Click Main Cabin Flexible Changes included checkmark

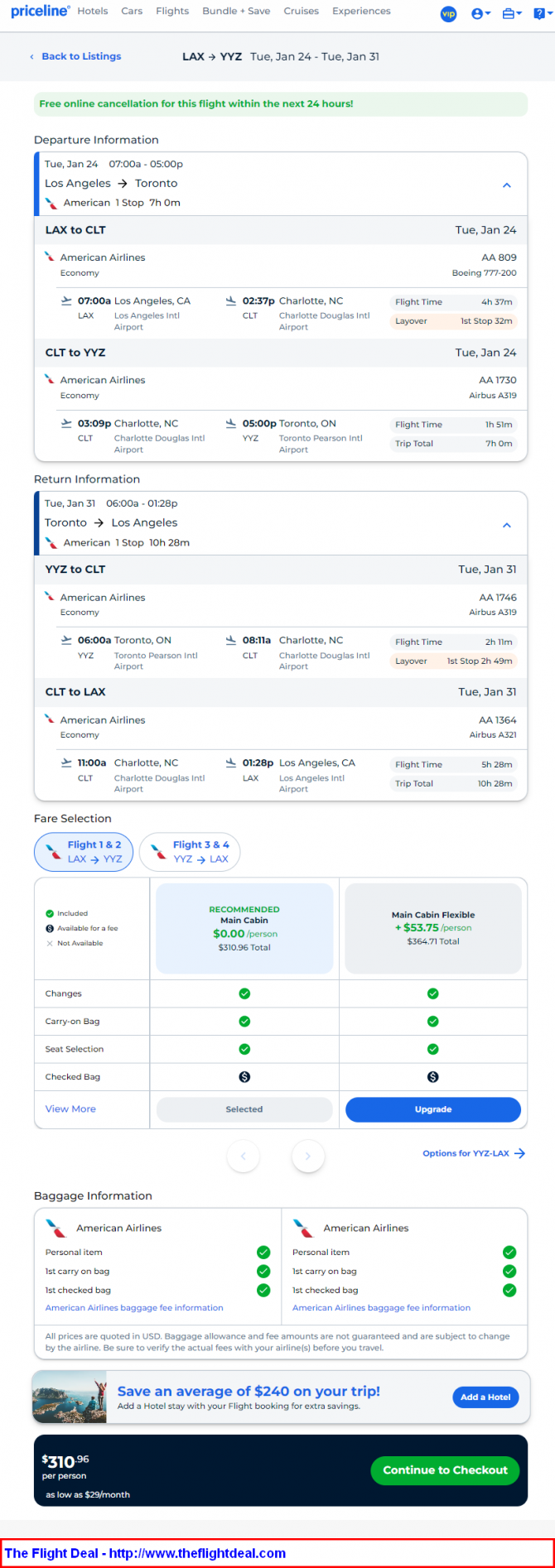433,993
